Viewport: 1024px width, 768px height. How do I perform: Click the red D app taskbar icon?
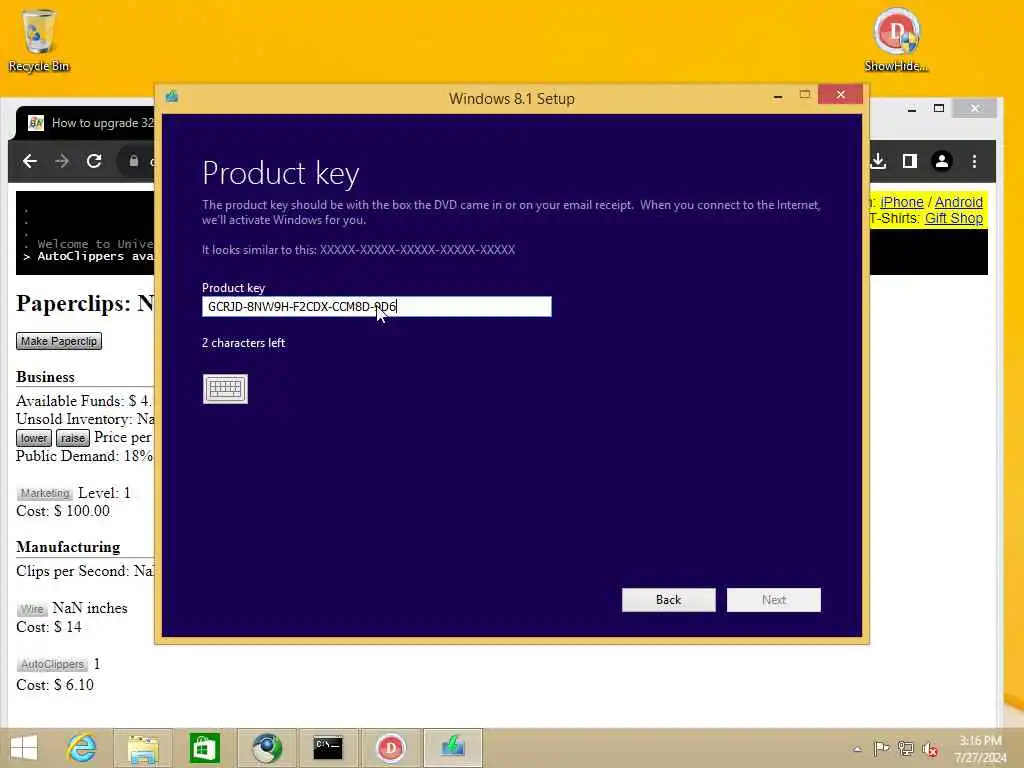[x=390, y=748]
